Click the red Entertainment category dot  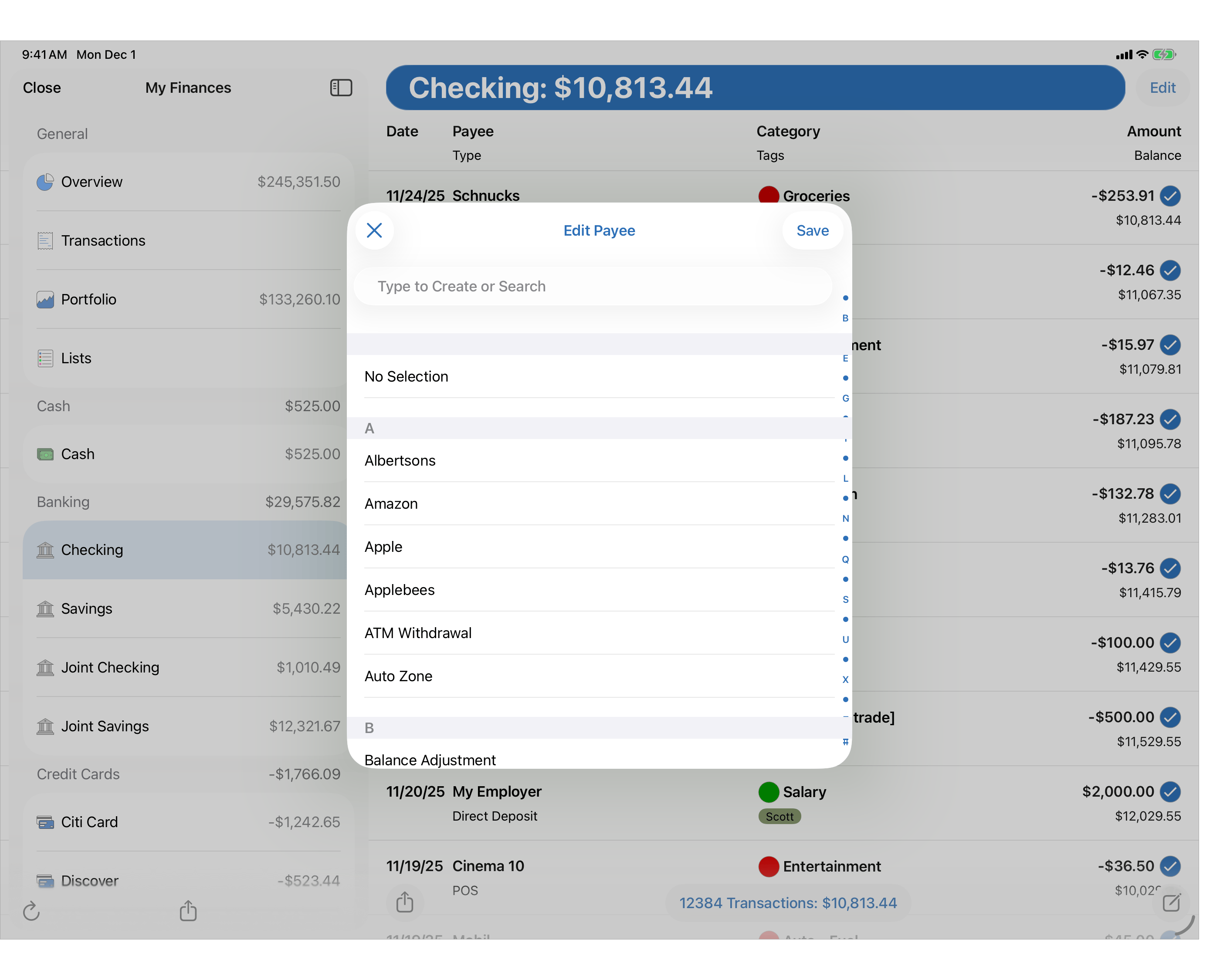coord(769,866)
